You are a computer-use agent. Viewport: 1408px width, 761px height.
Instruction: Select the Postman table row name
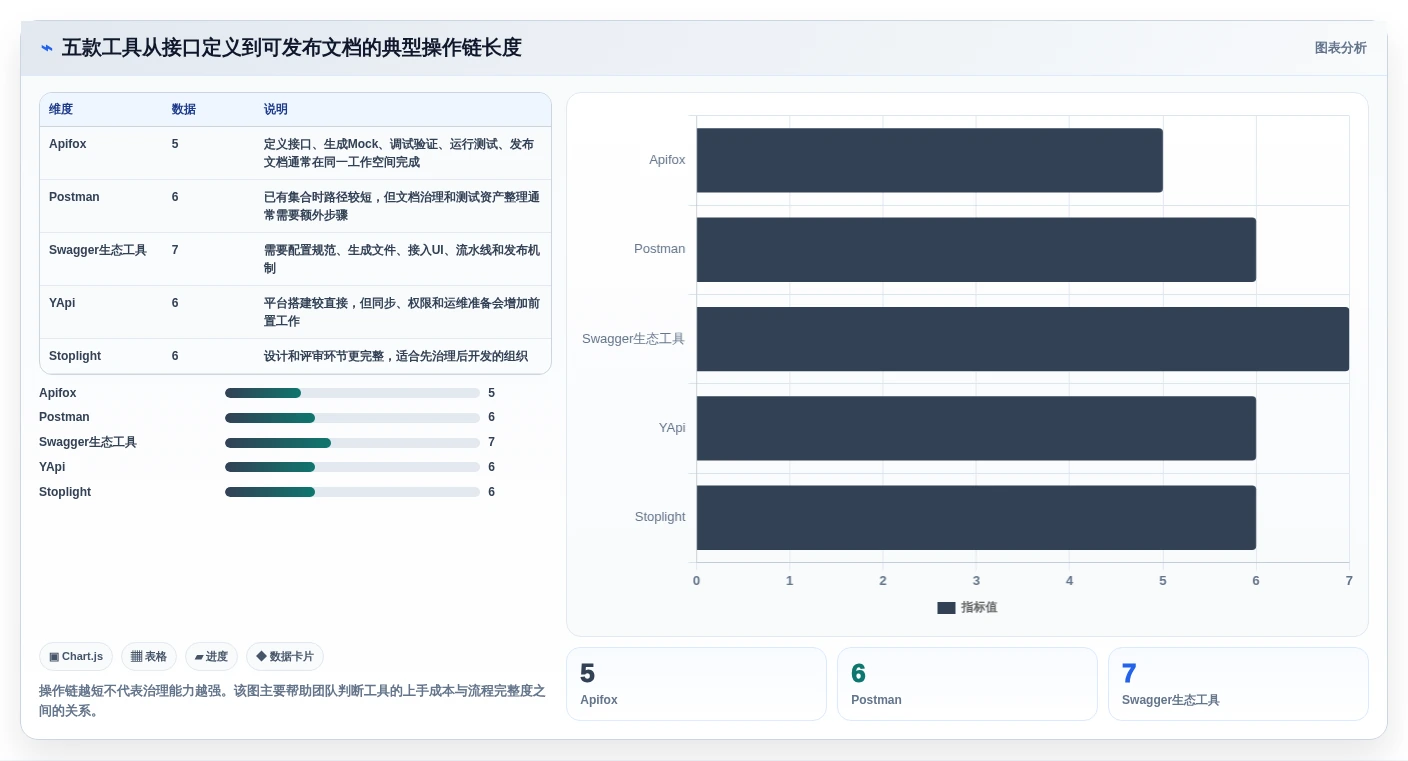74,197
